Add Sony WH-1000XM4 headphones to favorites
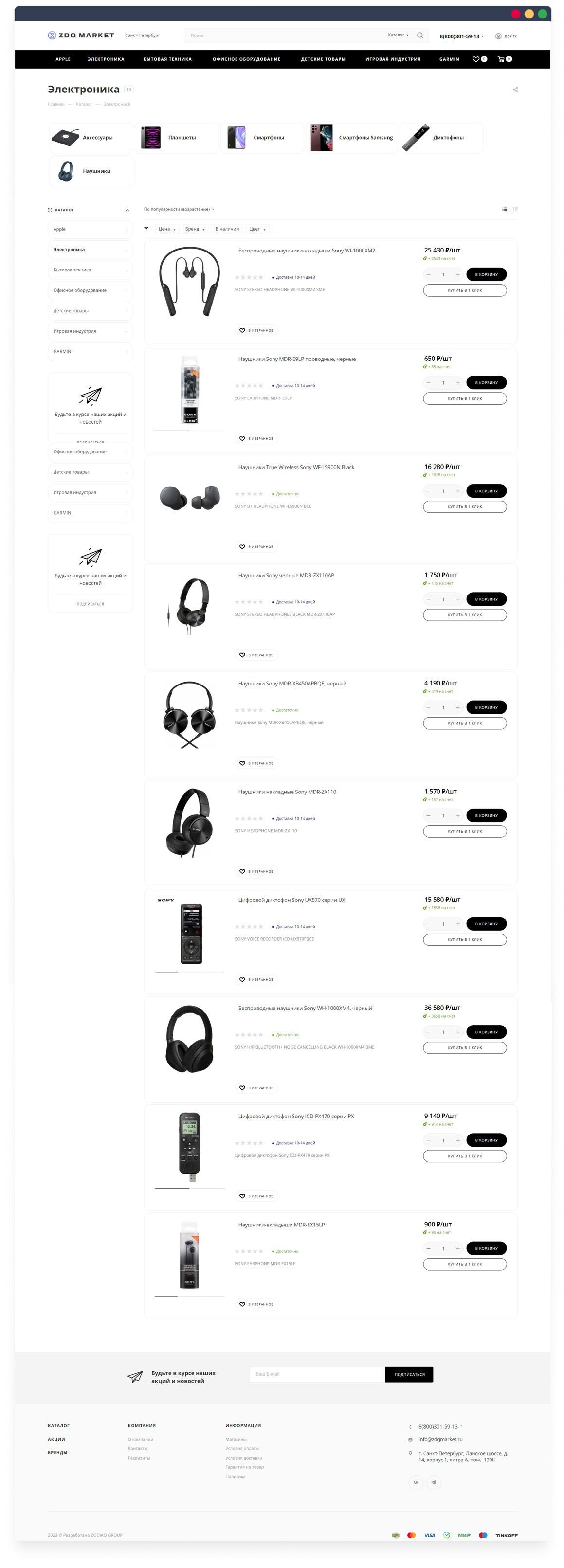Viewport: 564px width, 1568px height. tap(256, 1088)
